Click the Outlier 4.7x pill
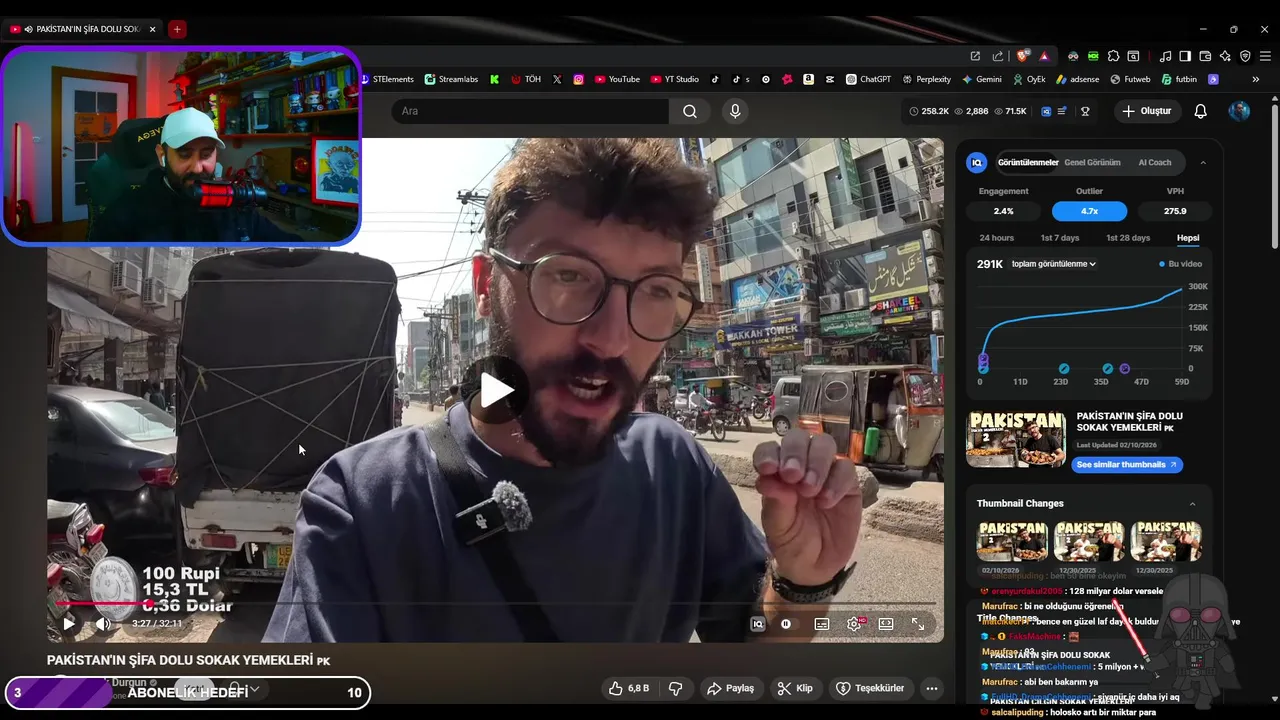Image resolution: width=1280 pixels, height=720 pixels. [x=1089, y=211]
